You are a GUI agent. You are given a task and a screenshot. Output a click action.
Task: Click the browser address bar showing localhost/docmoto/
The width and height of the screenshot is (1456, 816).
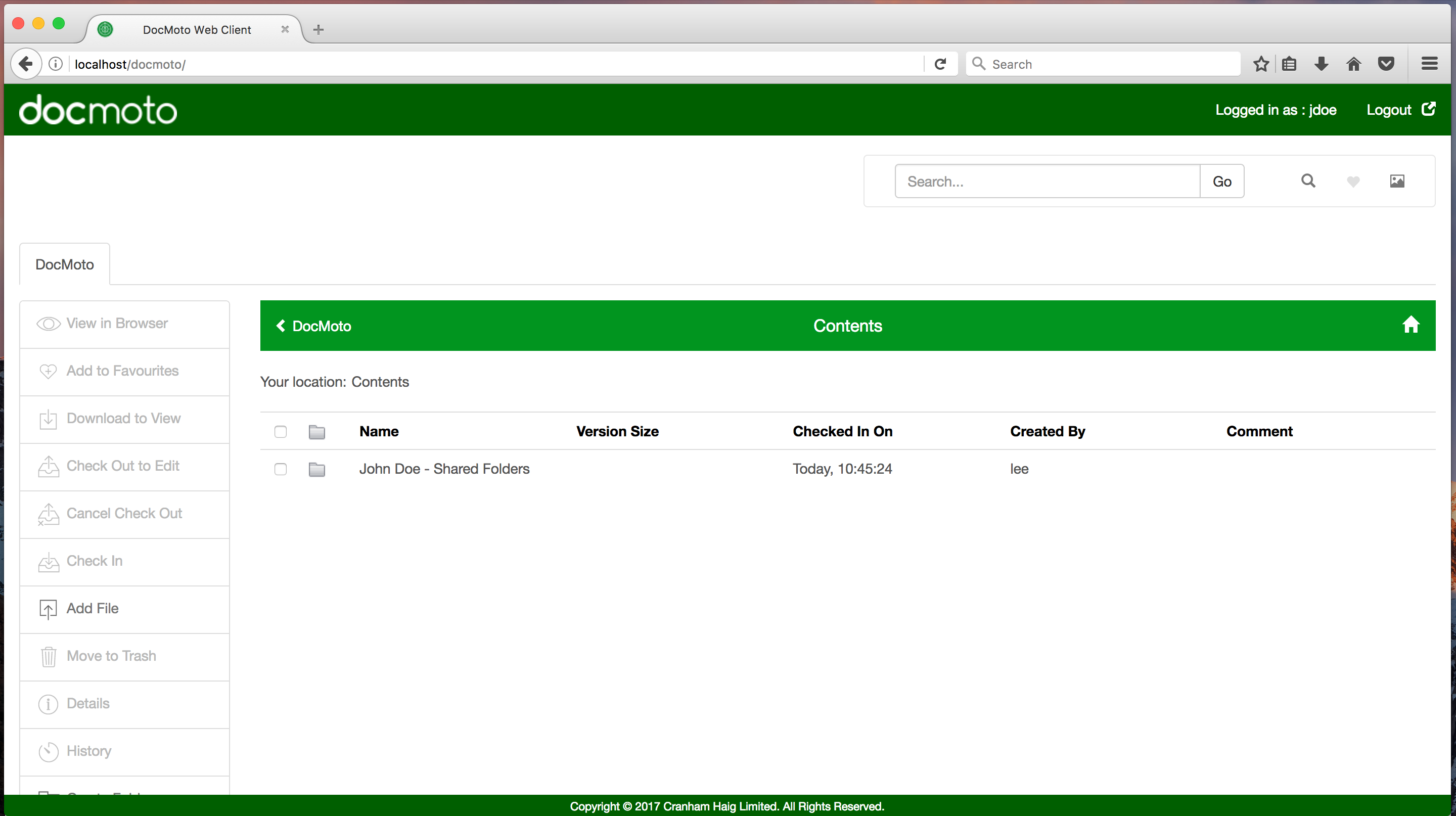[x=497, y=64]
